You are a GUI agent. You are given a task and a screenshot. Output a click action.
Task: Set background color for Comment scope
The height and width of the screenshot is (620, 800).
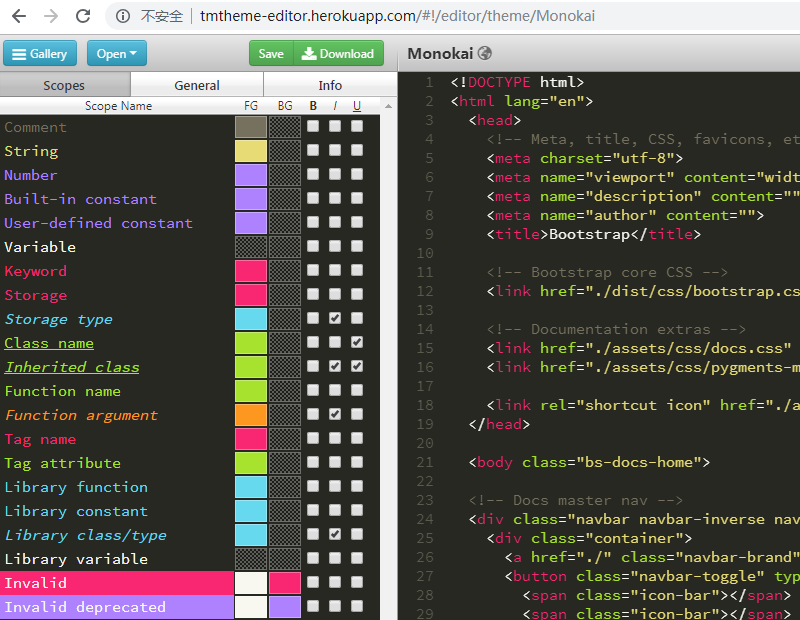click(285, 127)
